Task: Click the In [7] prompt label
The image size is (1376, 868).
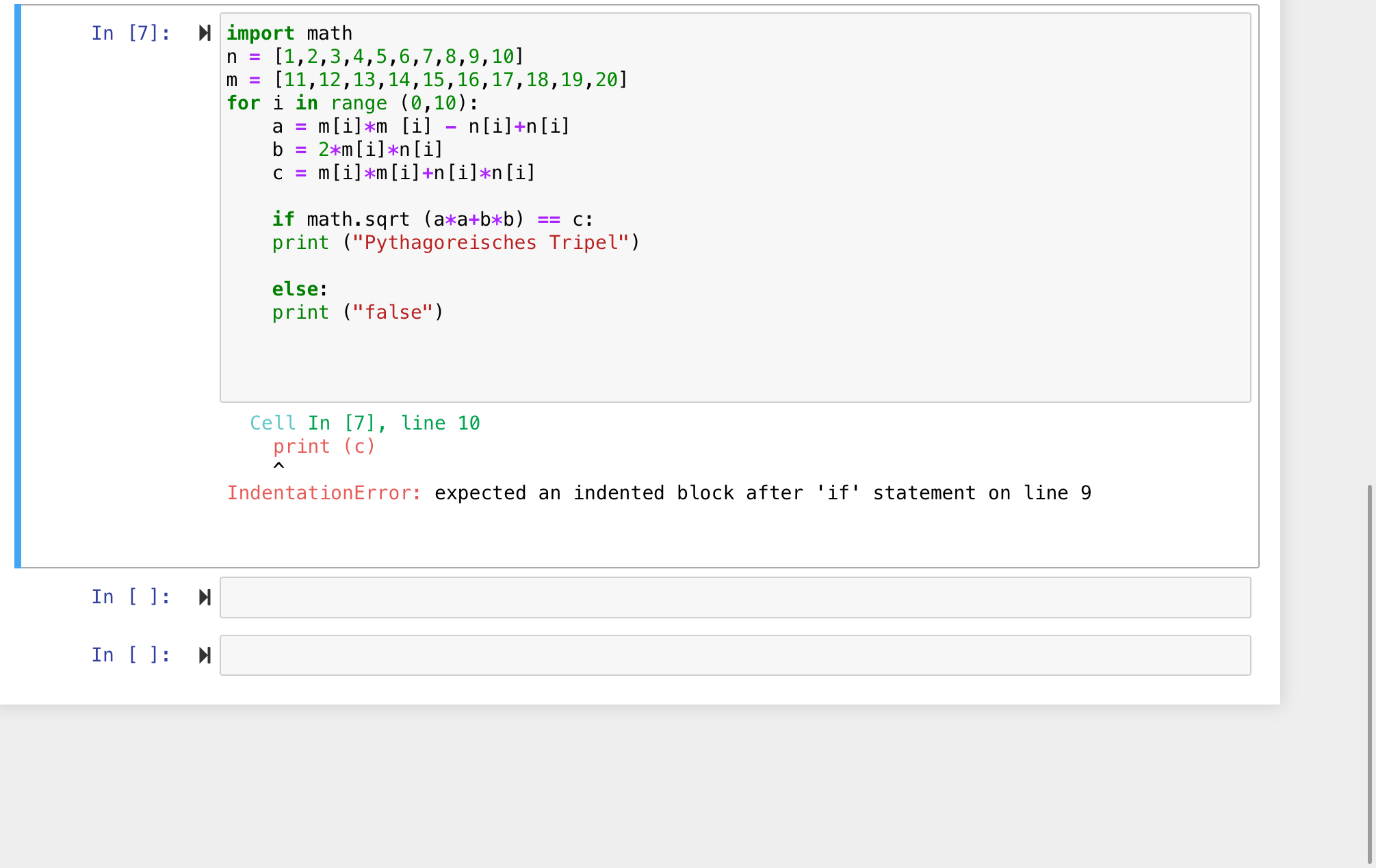Action: point(131,33)
